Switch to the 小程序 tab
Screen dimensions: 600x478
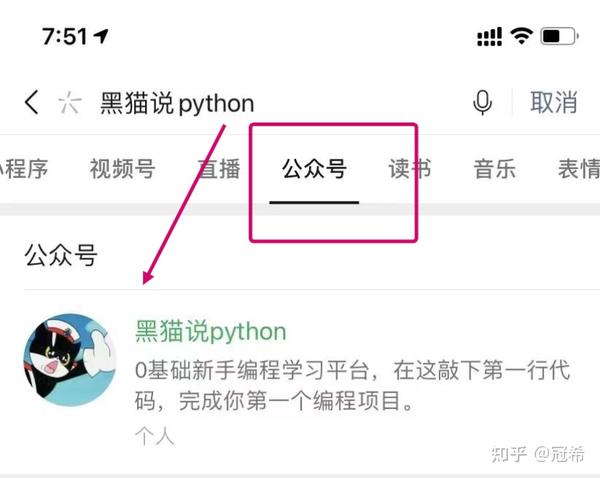coord(24,169)
